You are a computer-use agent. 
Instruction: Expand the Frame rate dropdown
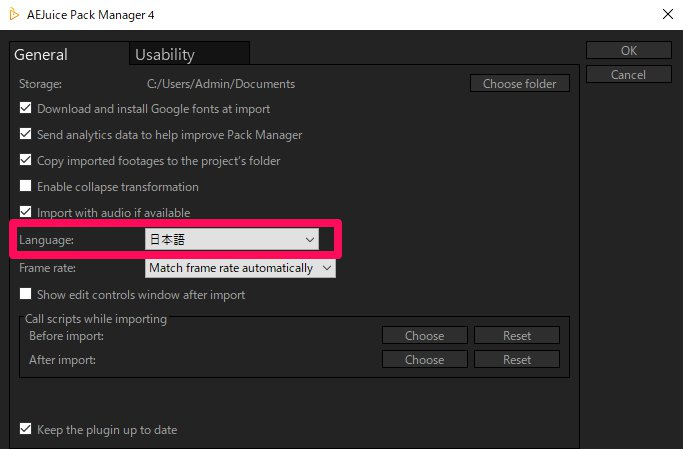[x=240, y=268]
